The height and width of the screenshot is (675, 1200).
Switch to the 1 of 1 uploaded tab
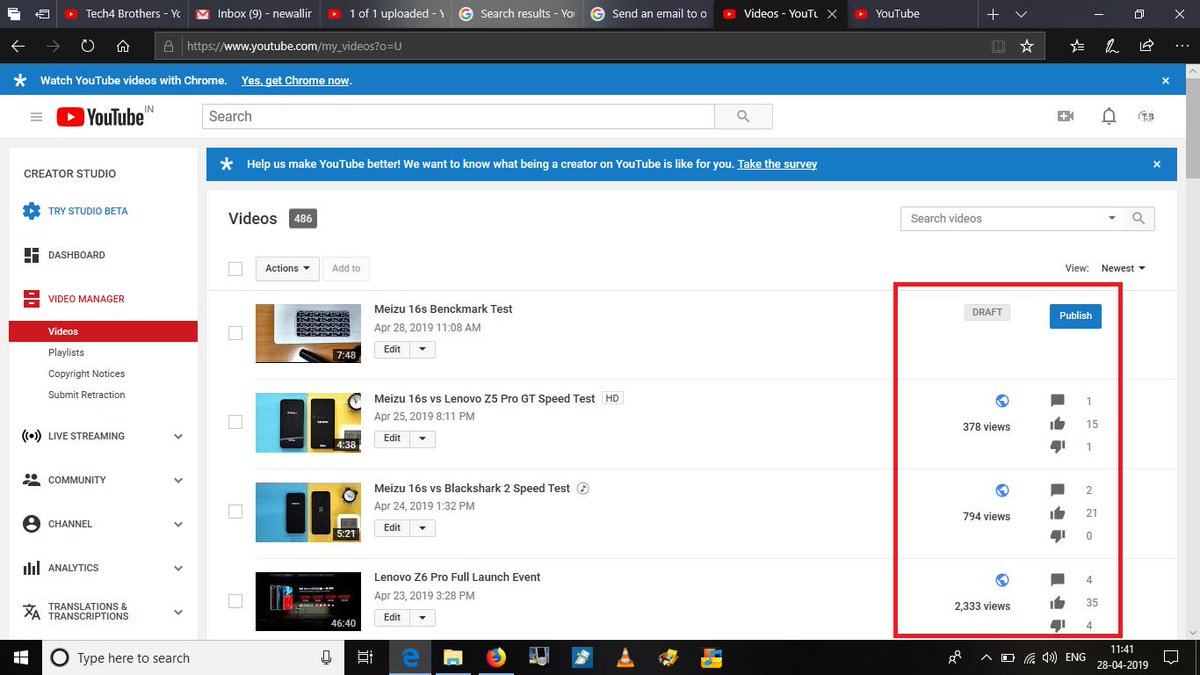(385, 14)
